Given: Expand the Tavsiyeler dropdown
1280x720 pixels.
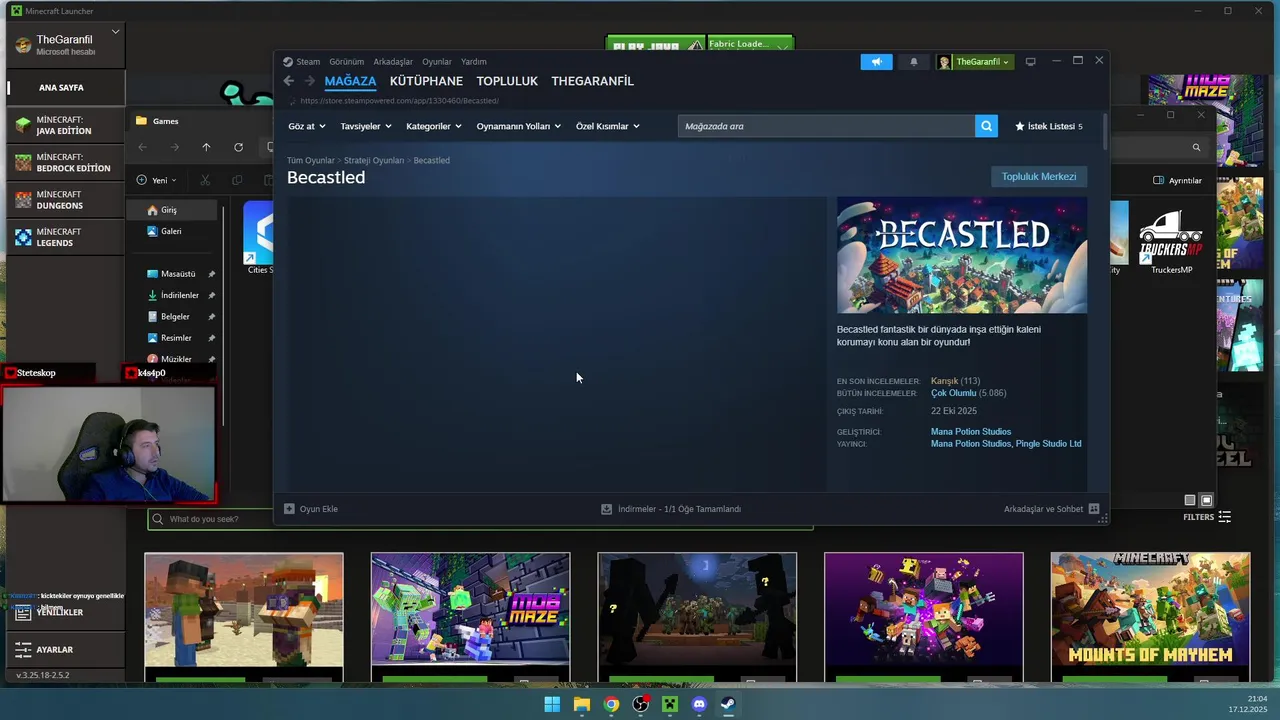Looking at the screenshot, I should tap(365, 126).
